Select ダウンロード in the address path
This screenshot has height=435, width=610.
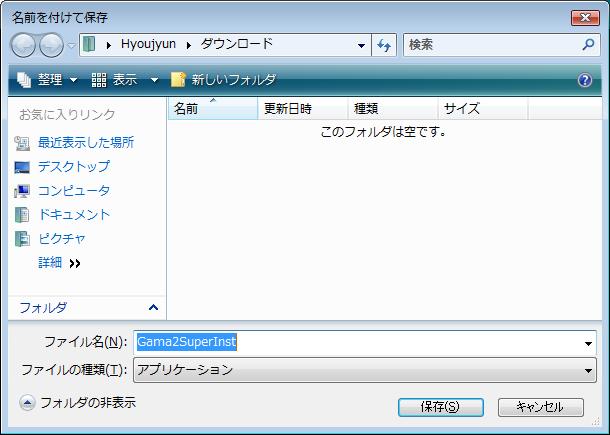click(237, 44)
